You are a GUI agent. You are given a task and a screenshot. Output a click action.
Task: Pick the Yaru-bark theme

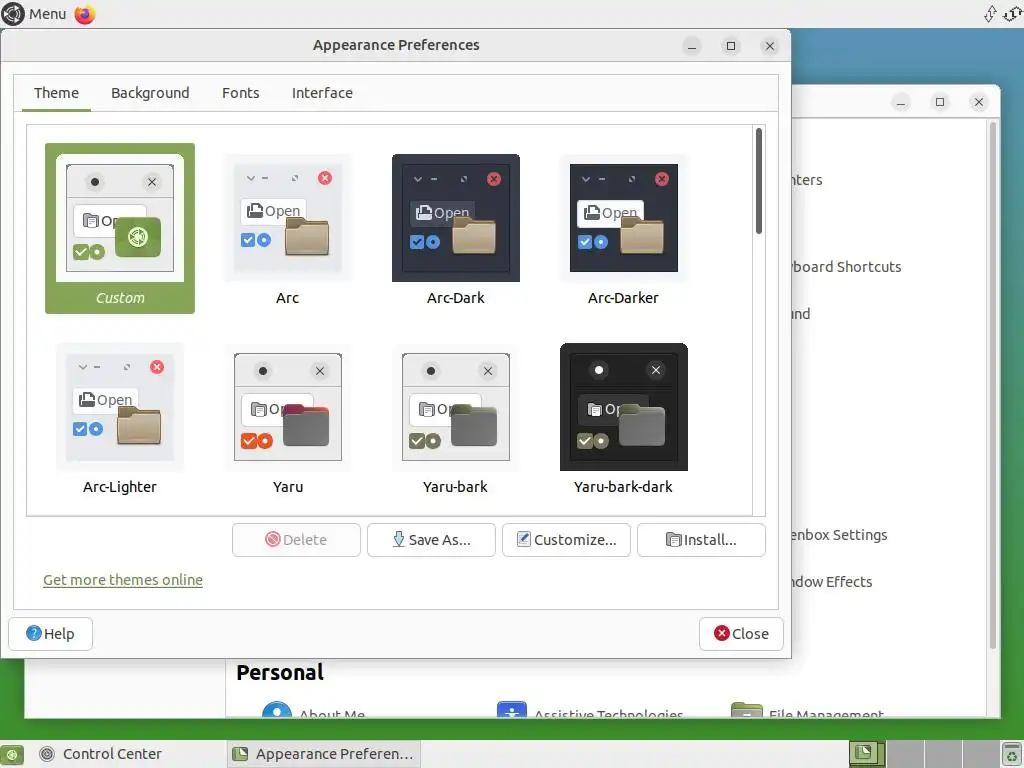(x=455, y=417)
